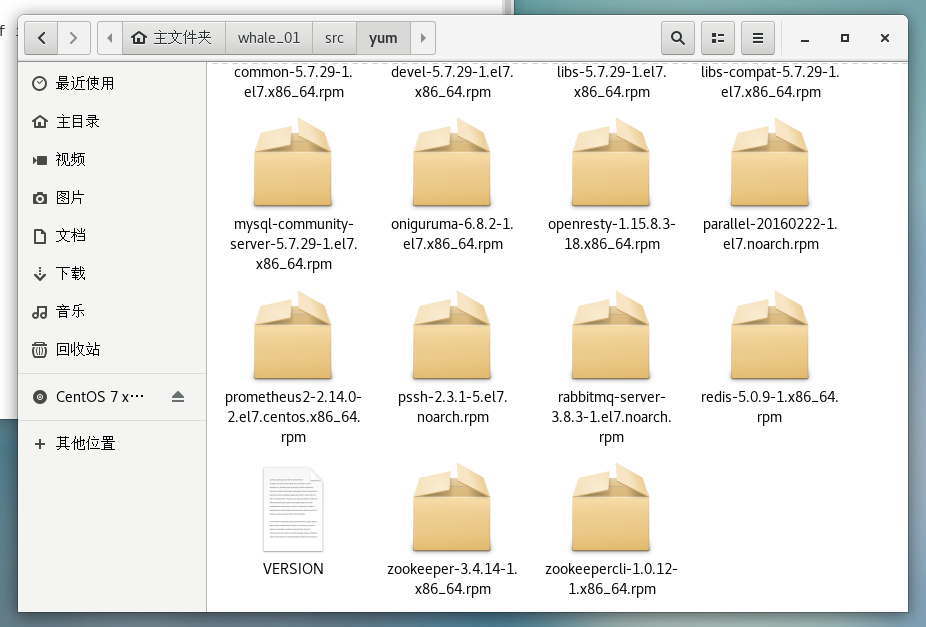Eject the CentOS 7 volume
The height and width of the screenshot is (627, 926).
178,397
